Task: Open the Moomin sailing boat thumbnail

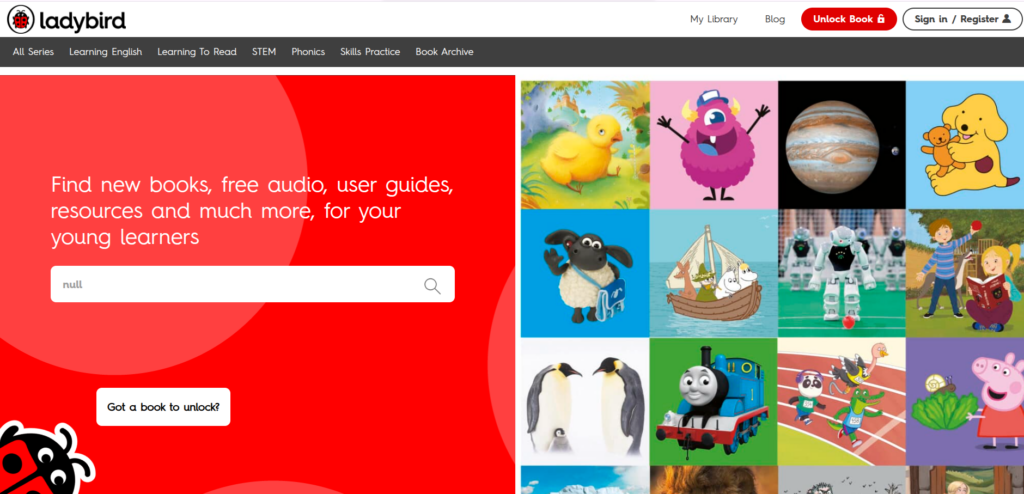Action: pos(714,273)
